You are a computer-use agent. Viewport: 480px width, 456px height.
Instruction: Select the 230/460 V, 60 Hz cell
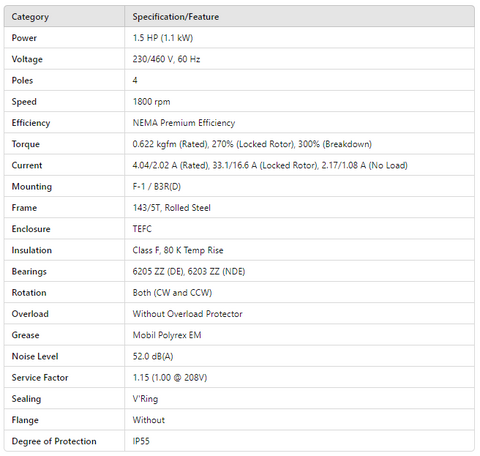tap(299, 59)
